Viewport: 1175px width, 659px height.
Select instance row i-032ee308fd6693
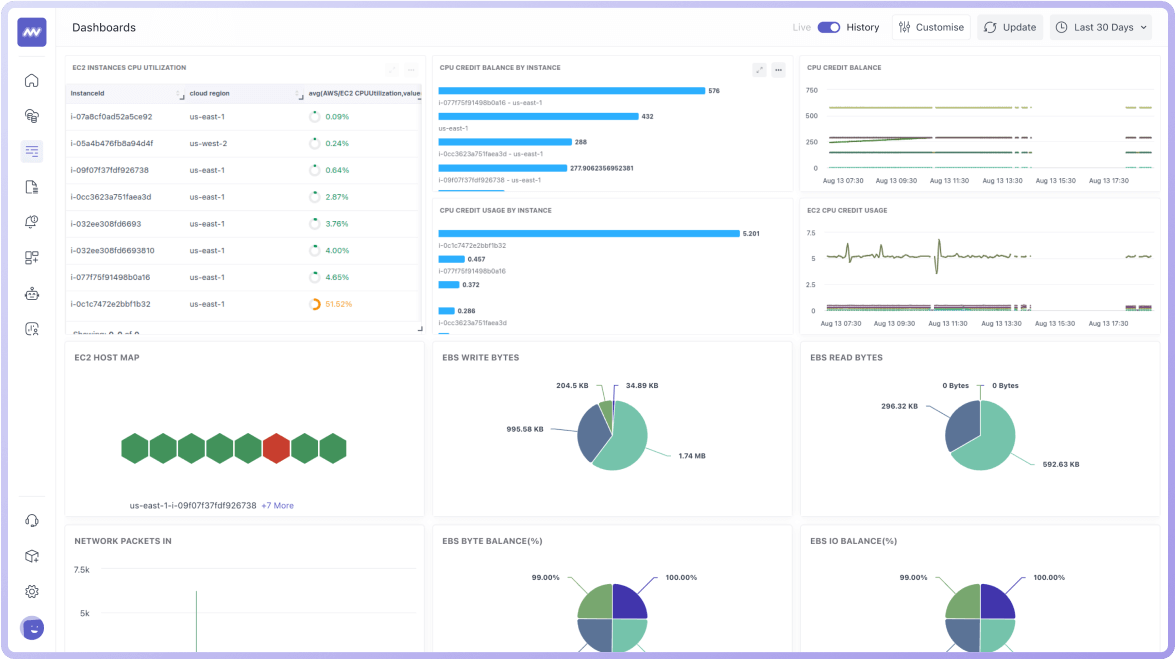pyautogui.click(x=243, y=223)
